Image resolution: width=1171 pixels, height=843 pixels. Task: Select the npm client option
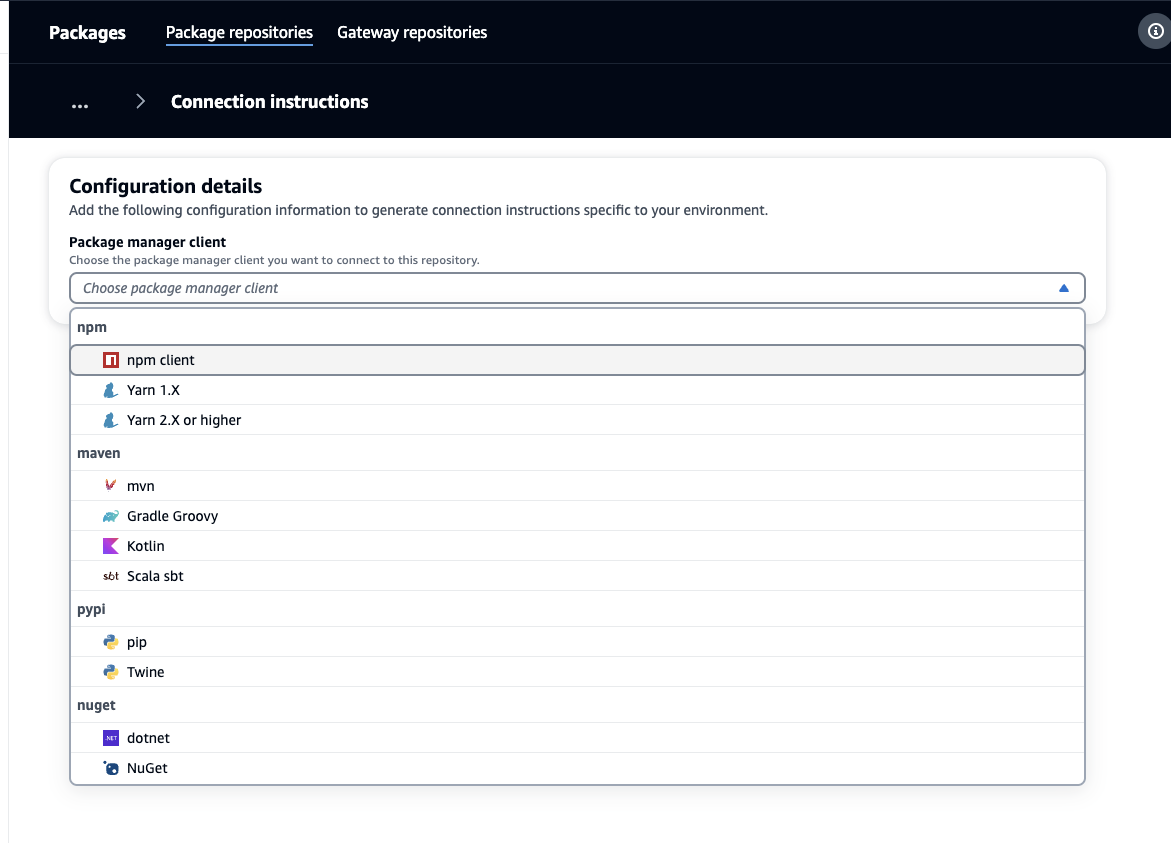tap(577, 360)
